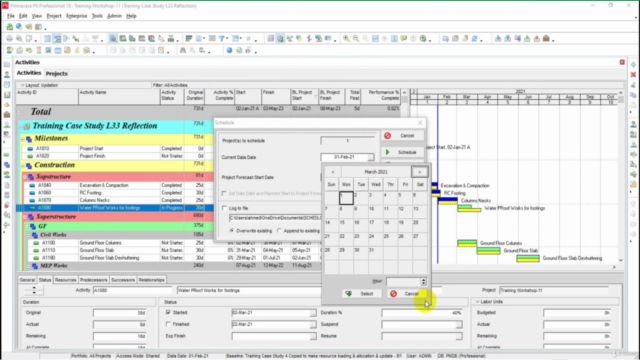The width and height of the screenshot is (640, 360).
Task: Check the Finished checkbox in Status
Action: (168, 324)
